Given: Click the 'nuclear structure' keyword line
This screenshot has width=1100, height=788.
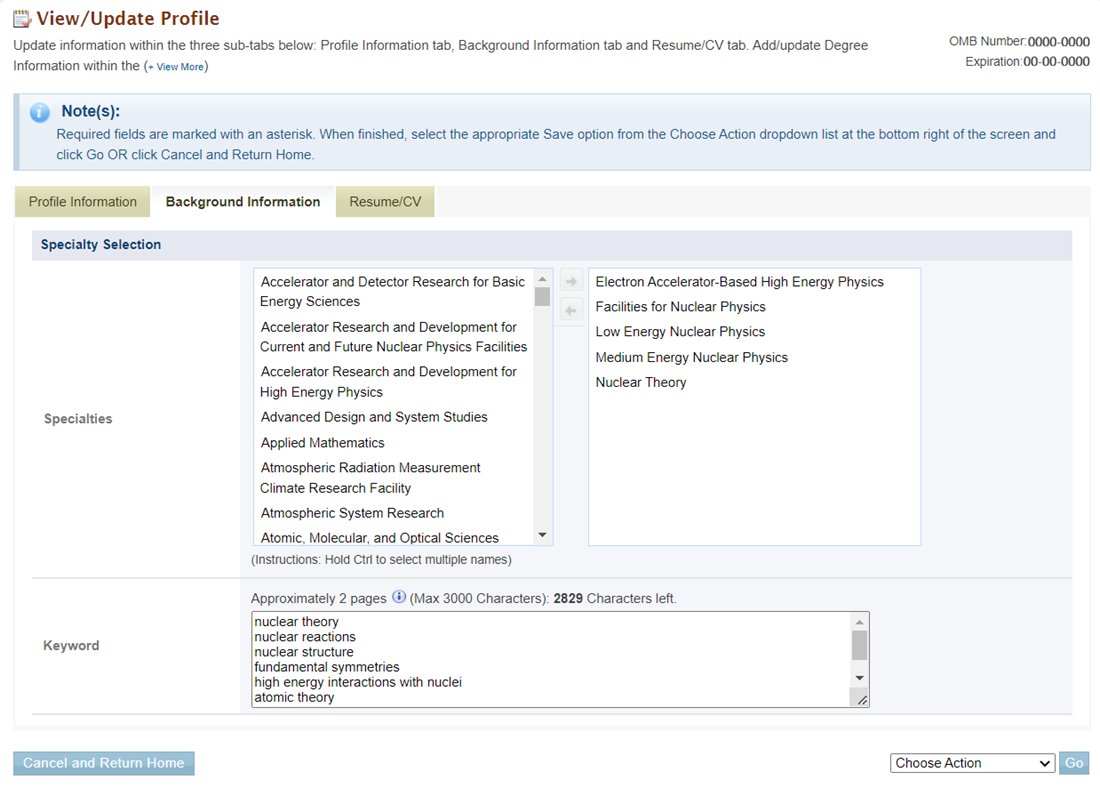Looking at the screenshot, I should (x=304, y=652).
